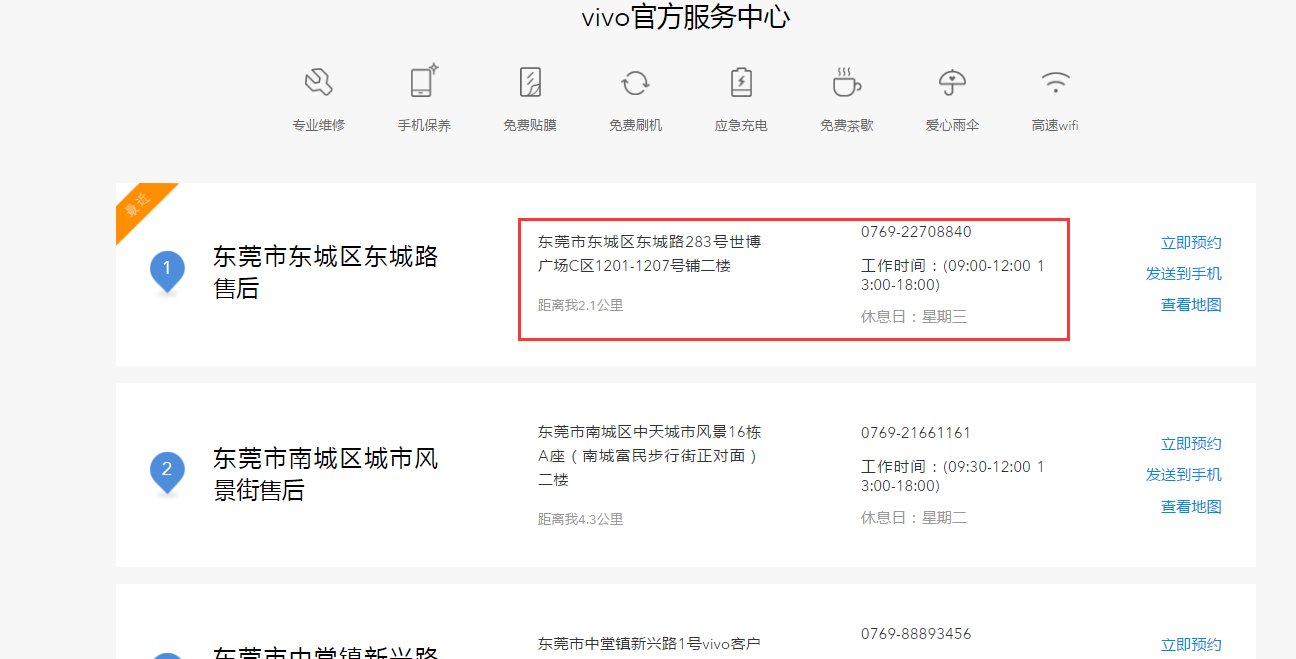The height and width of the screenshot is (659, 1296).
Task: Click 立即预约 for 城市风景街售后
Action: (x=1190, y=443)
